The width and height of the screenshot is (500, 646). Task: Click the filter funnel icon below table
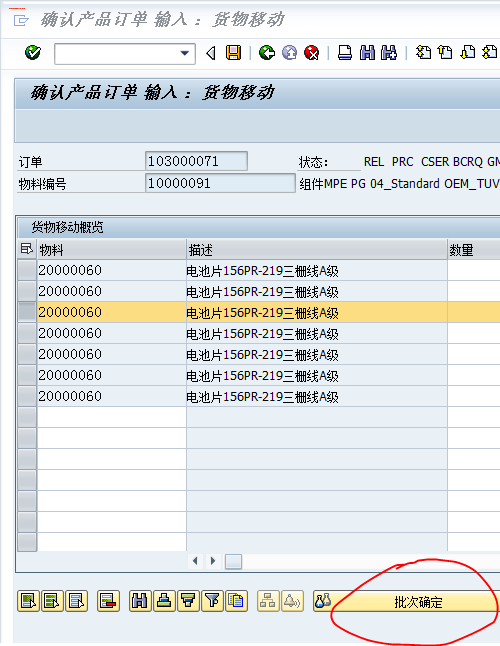point(213,601)
